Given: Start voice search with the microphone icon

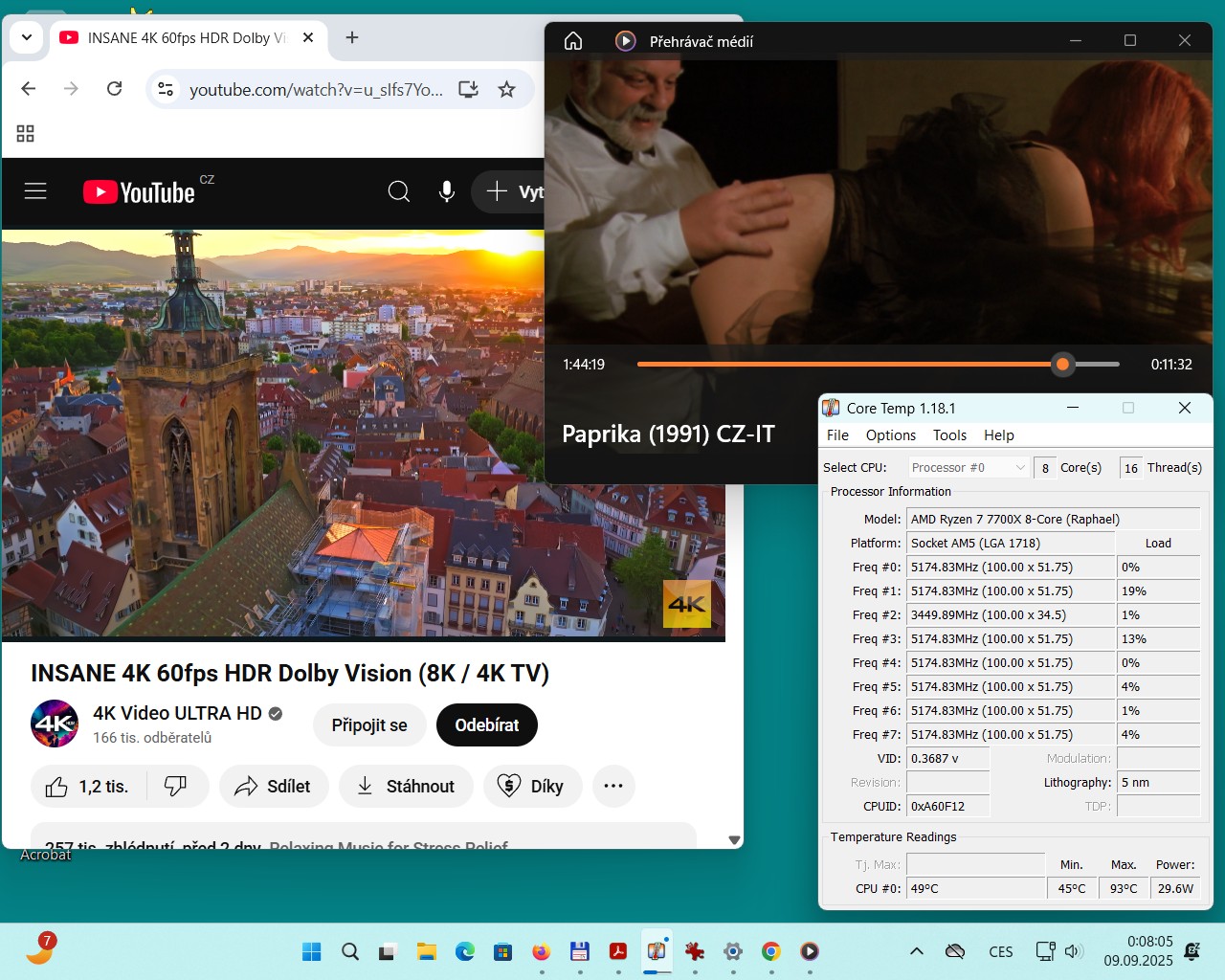Looking at the screenshot, I should [x=447, y=191].
